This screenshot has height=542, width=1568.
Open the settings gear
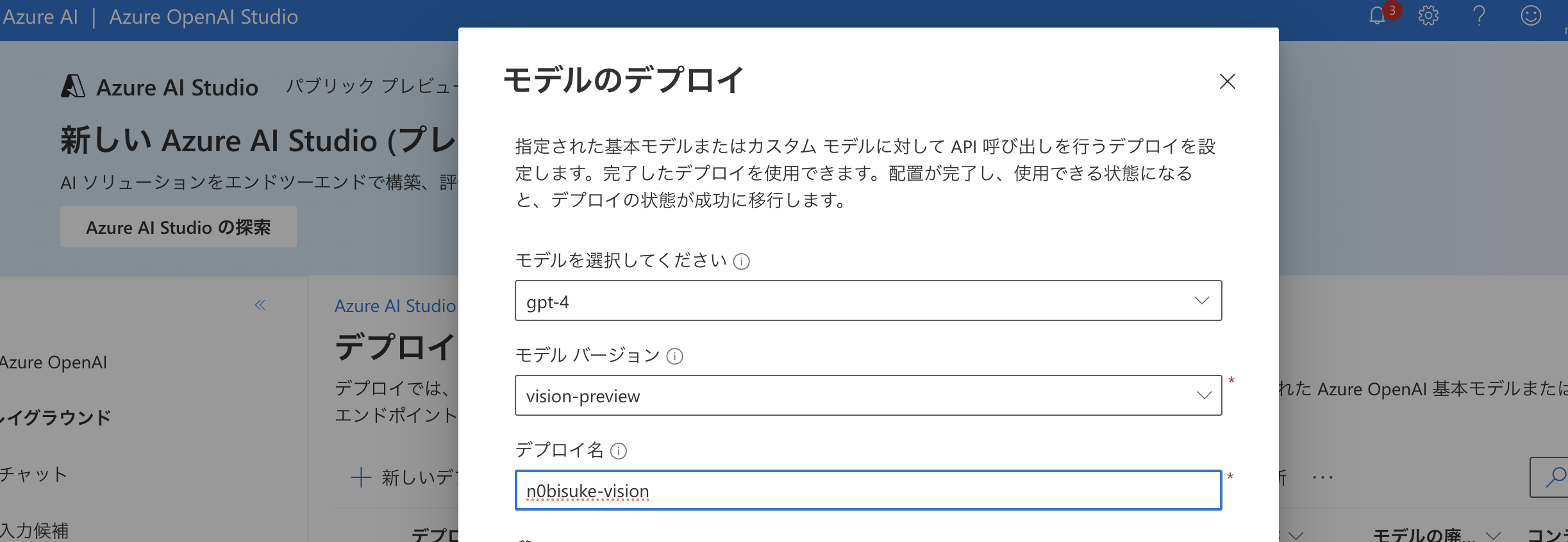pyautogui.click(x=1429, y=16)
